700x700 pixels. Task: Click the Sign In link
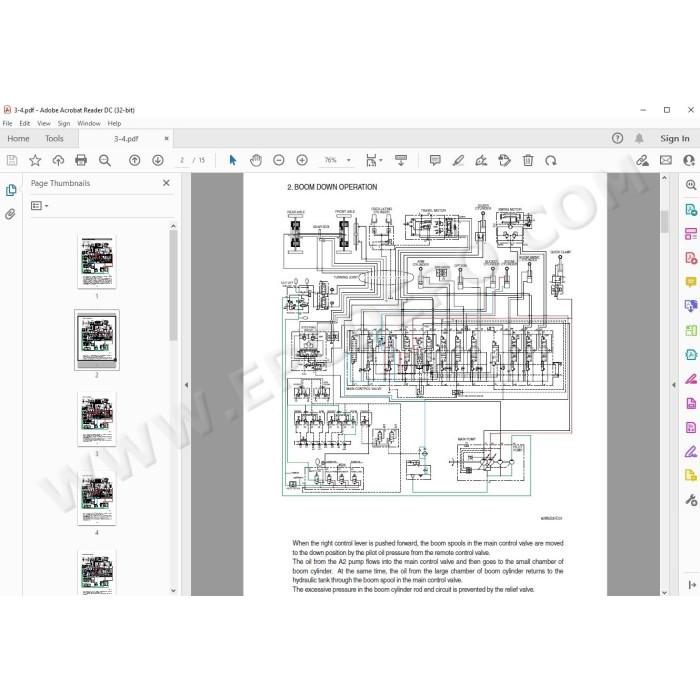(x=675, y=138)
